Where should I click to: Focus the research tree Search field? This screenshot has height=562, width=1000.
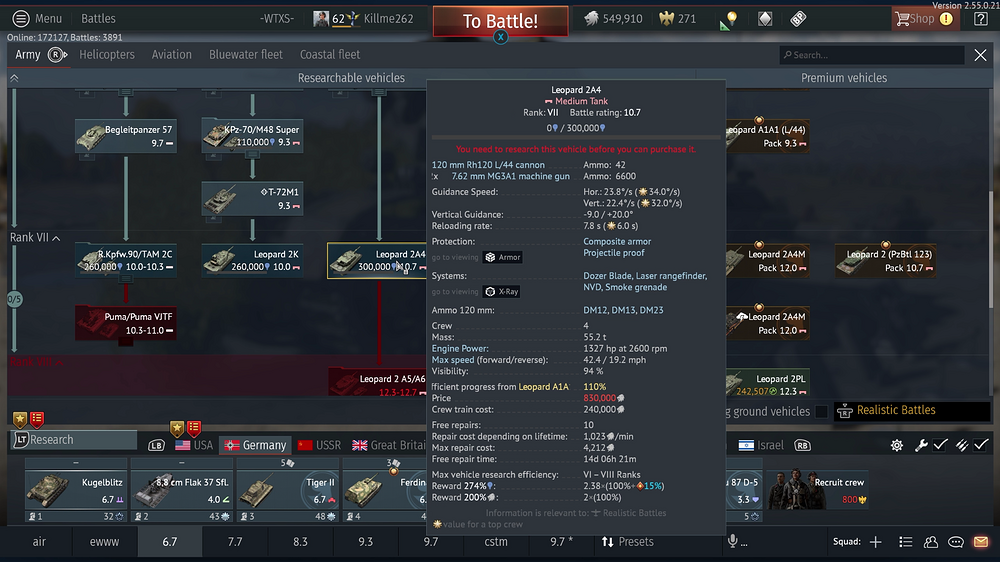(x=871, y=55)
